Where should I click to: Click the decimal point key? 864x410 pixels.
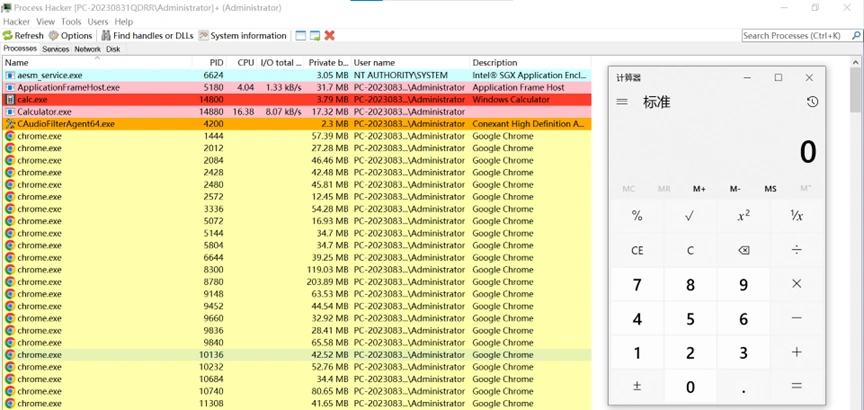743,386
